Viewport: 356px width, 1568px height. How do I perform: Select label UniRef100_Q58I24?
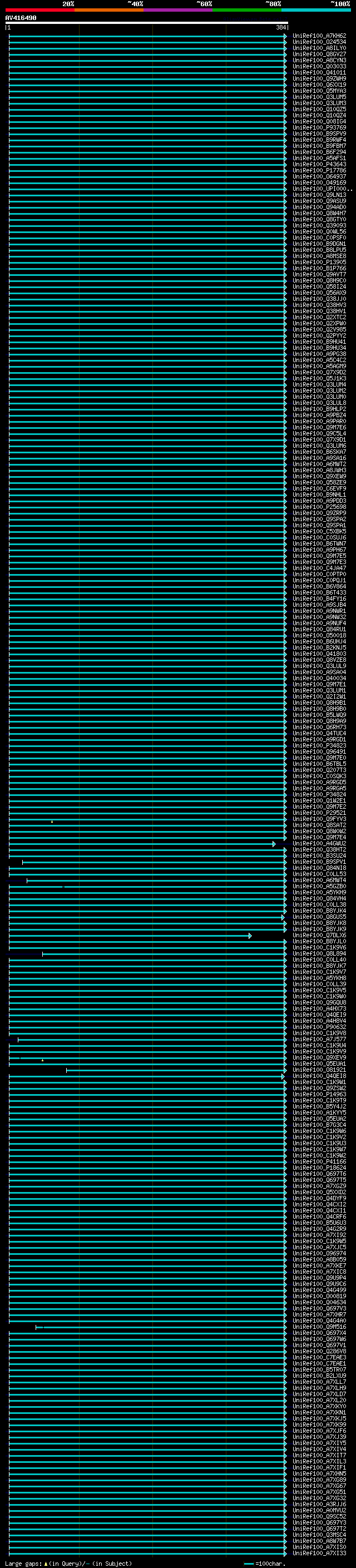319,286
